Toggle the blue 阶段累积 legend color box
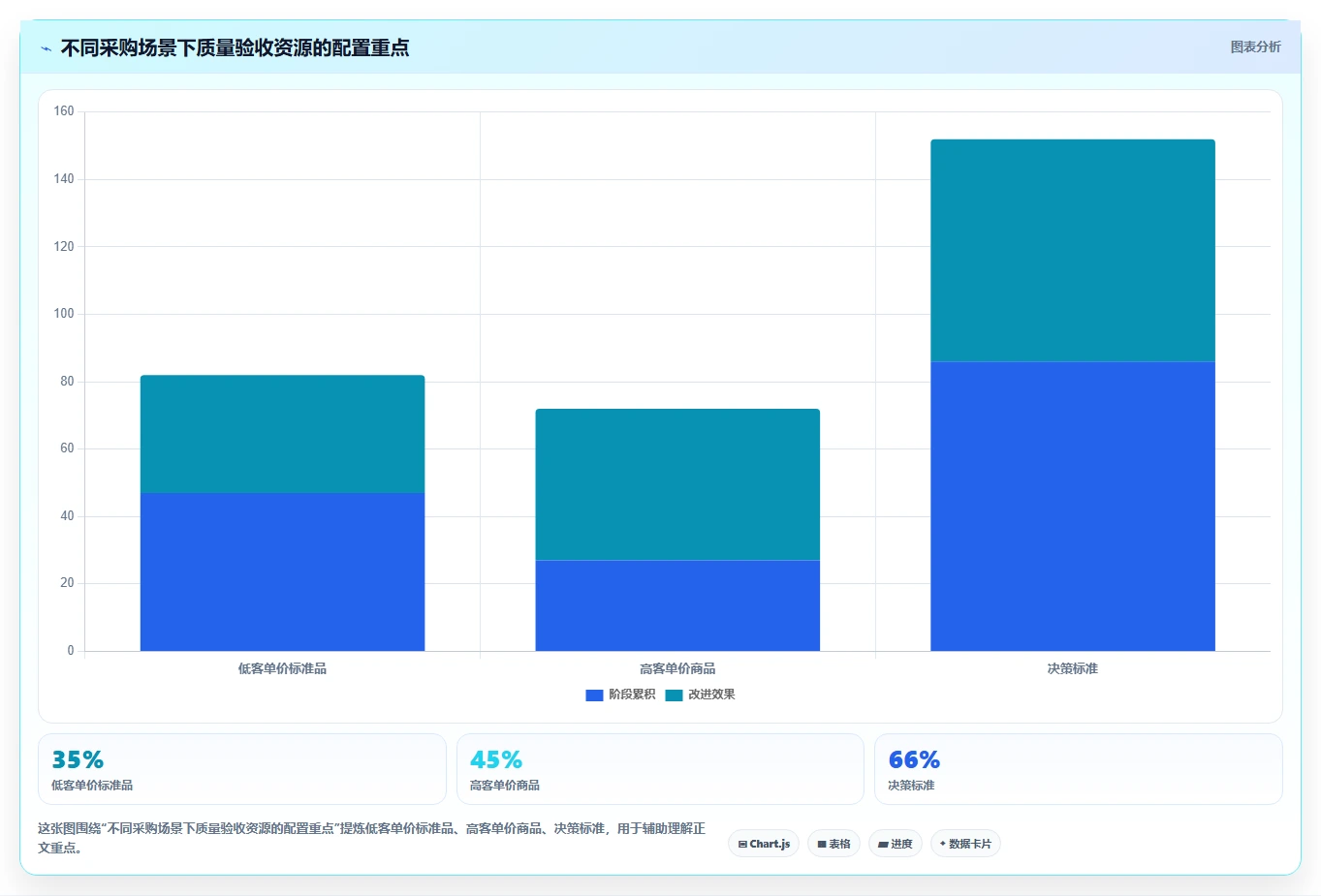Viewport: 1321px width, 896px height. (594, 695)
